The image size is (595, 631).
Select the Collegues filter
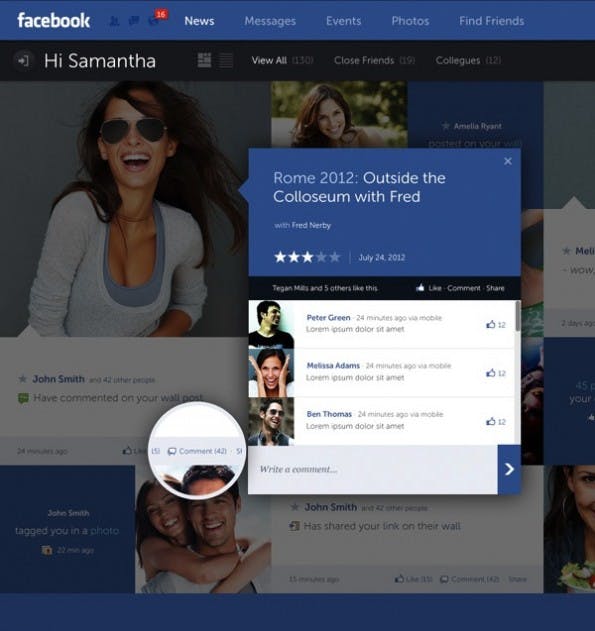point(468,60)
